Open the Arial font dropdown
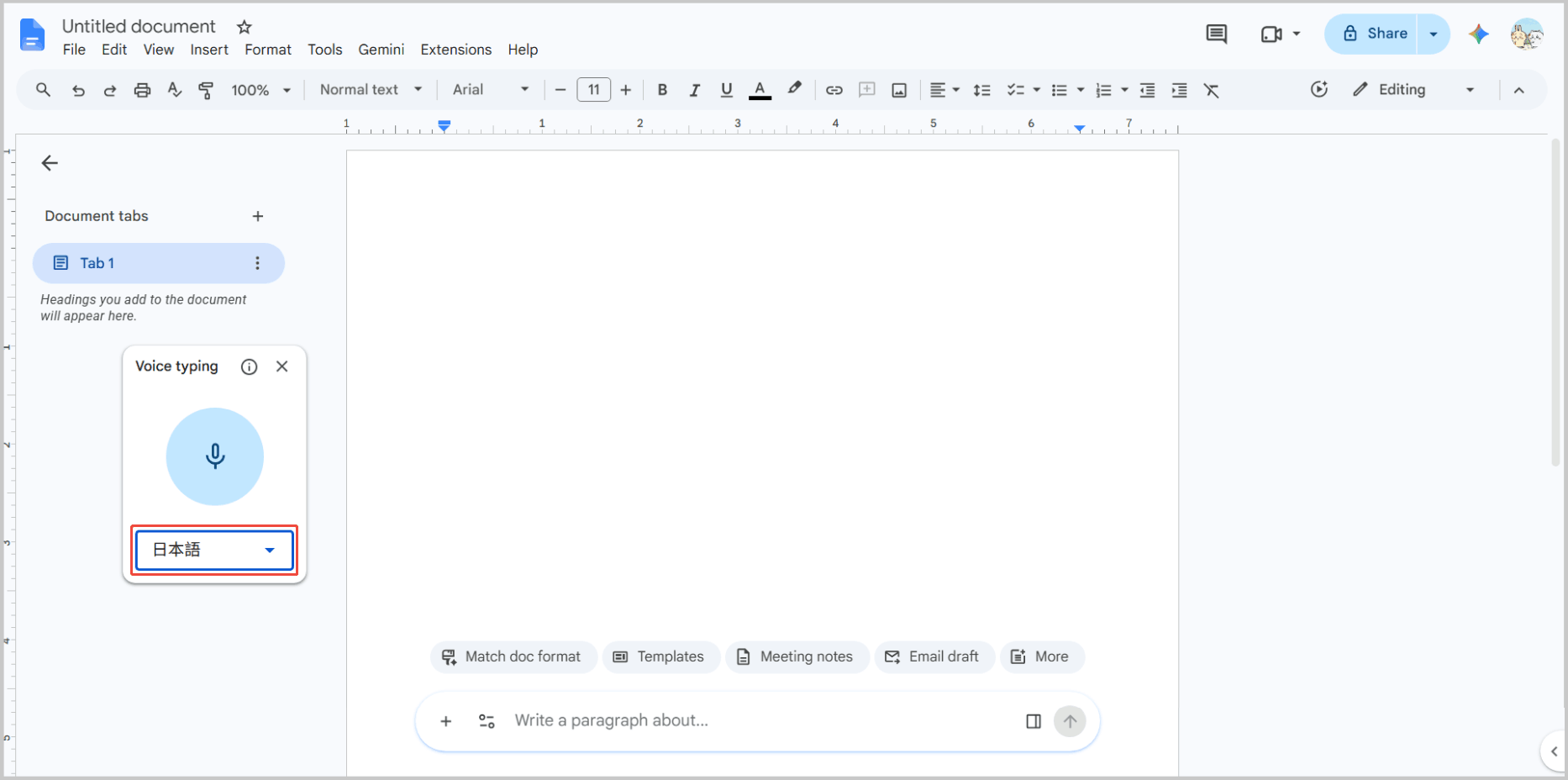1568x780 pixels. 491,89
